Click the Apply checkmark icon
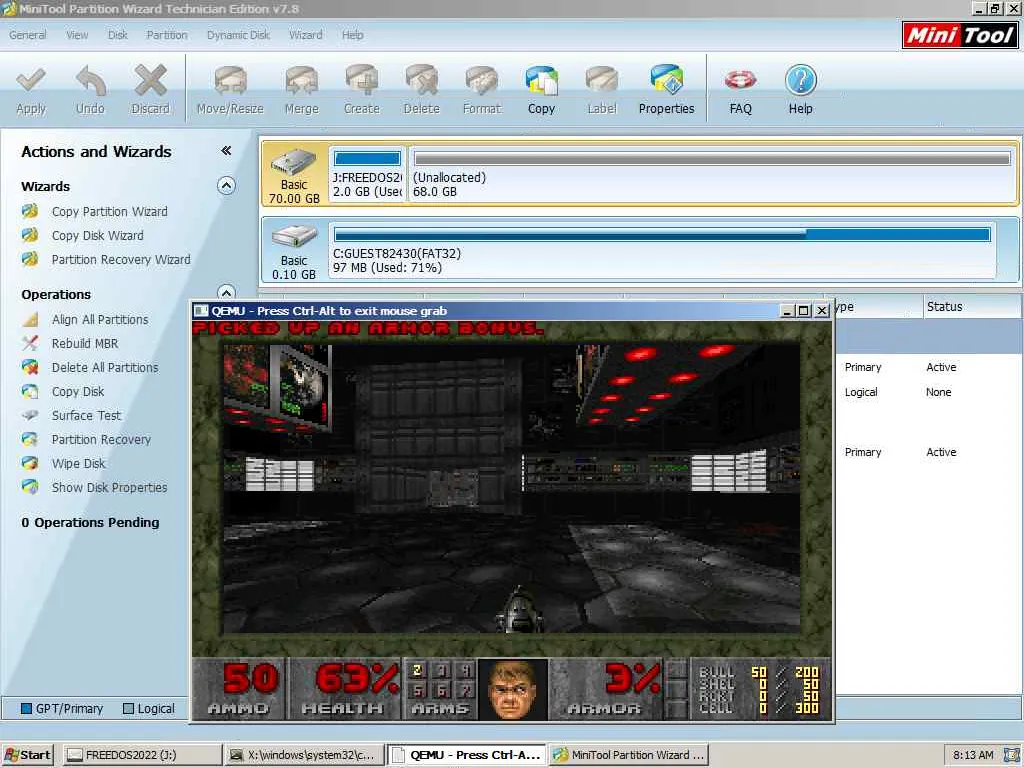Viewport: 1024px width, 768px height. click(x=31, y=80)
